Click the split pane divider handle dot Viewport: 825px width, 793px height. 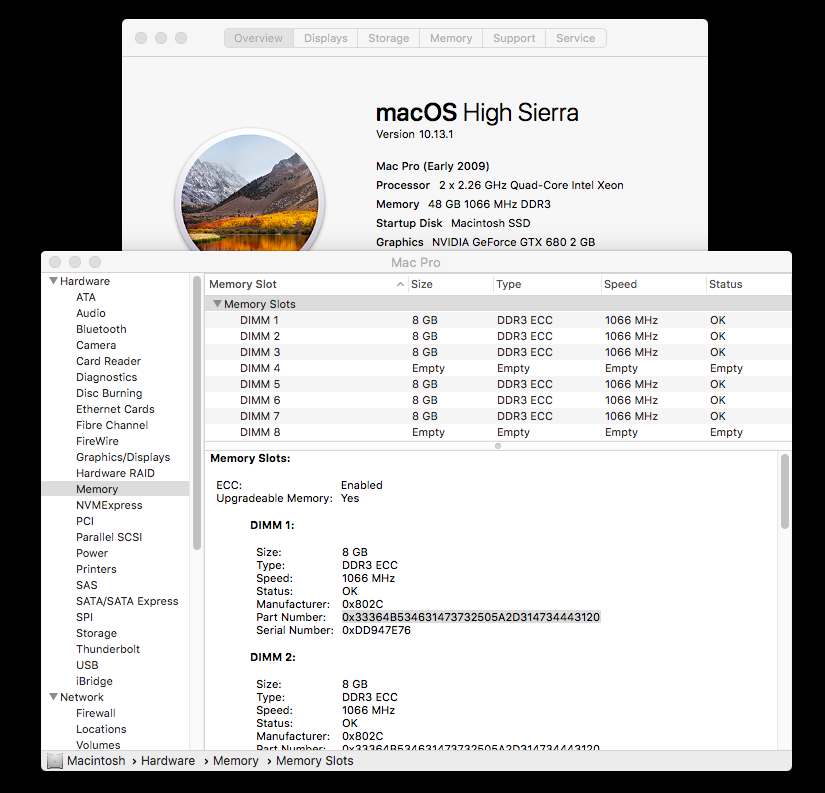click(x=498, y=446)
